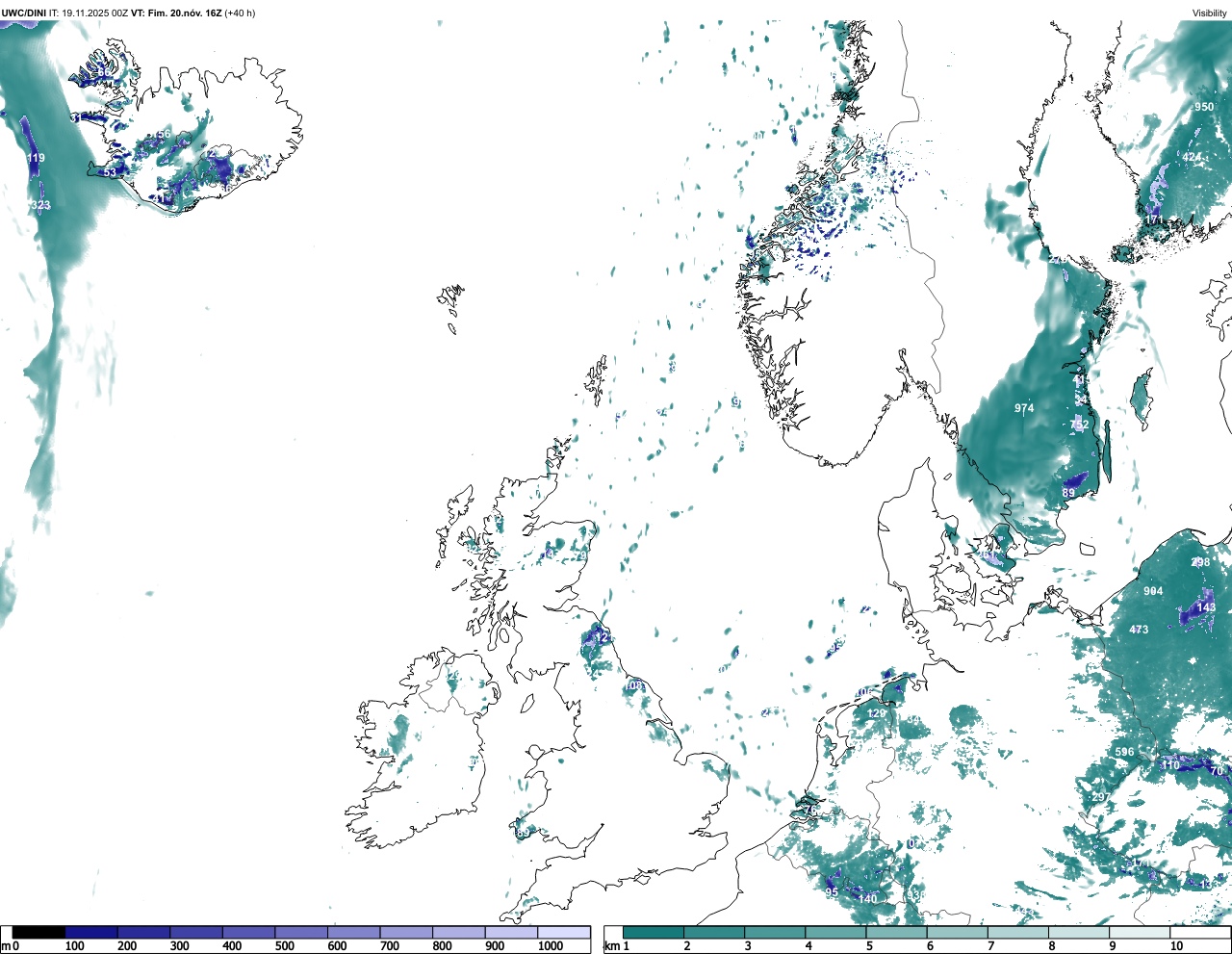Select the navy 100–200 m legend swatch
1232x954 pixels.
(x=91, y=932)
